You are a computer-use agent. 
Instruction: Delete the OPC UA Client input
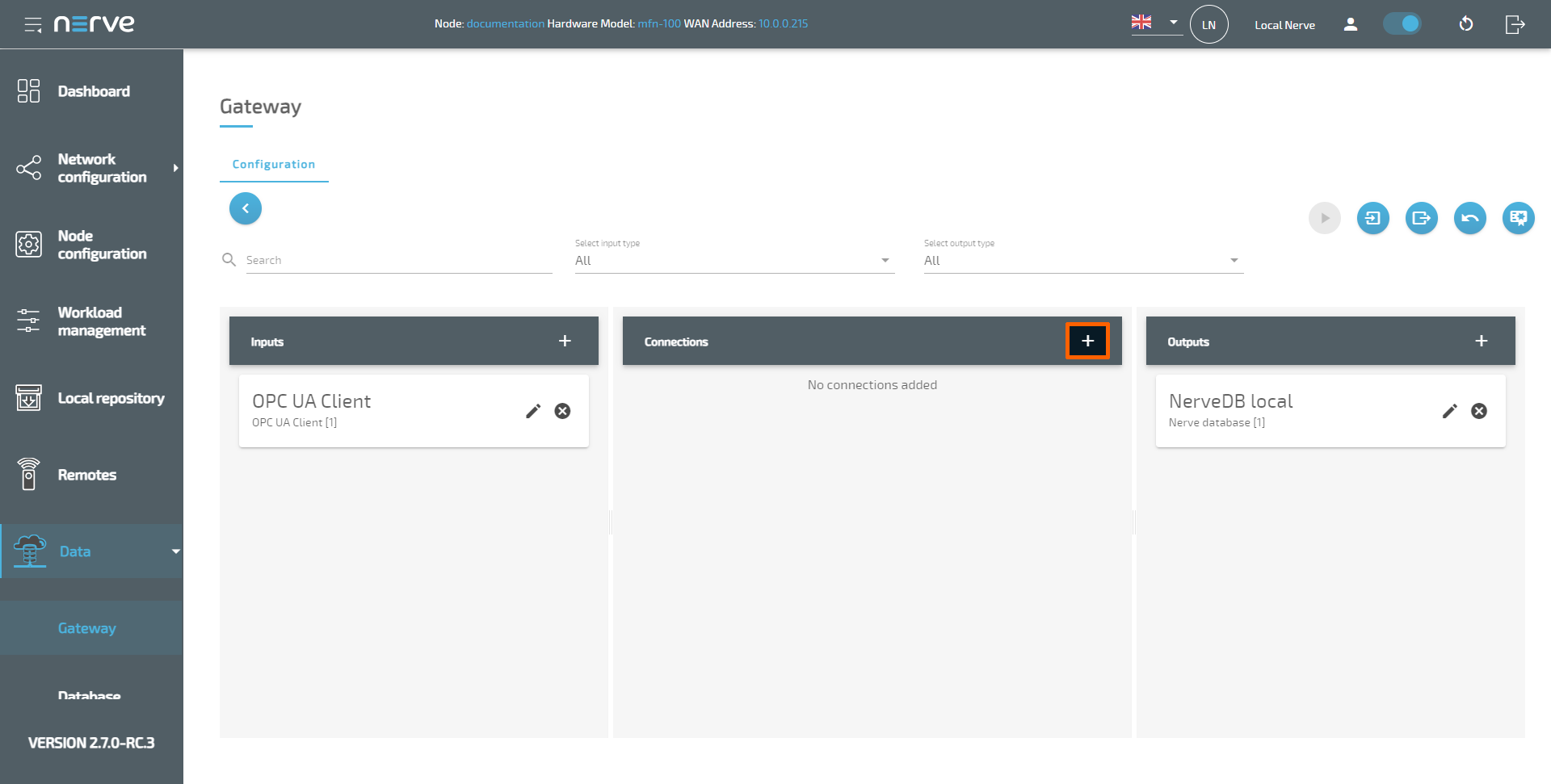(x=562, y=411)
